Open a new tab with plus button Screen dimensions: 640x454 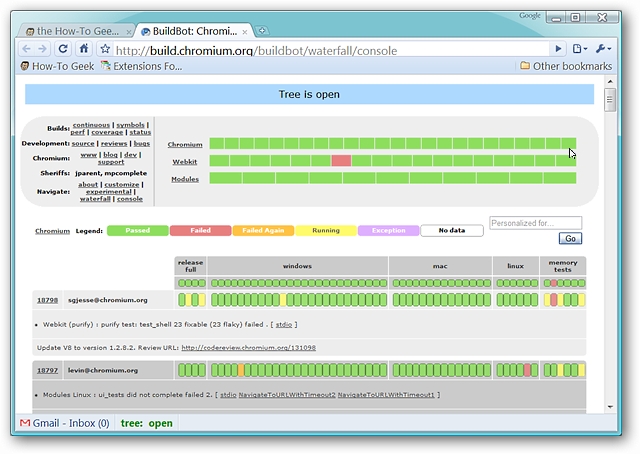262,31
